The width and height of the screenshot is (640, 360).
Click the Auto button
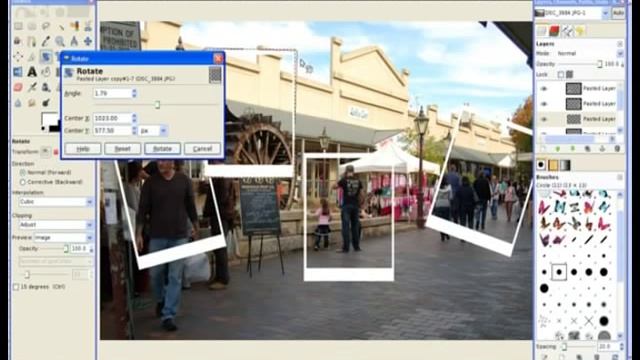[x=619, y=13]
